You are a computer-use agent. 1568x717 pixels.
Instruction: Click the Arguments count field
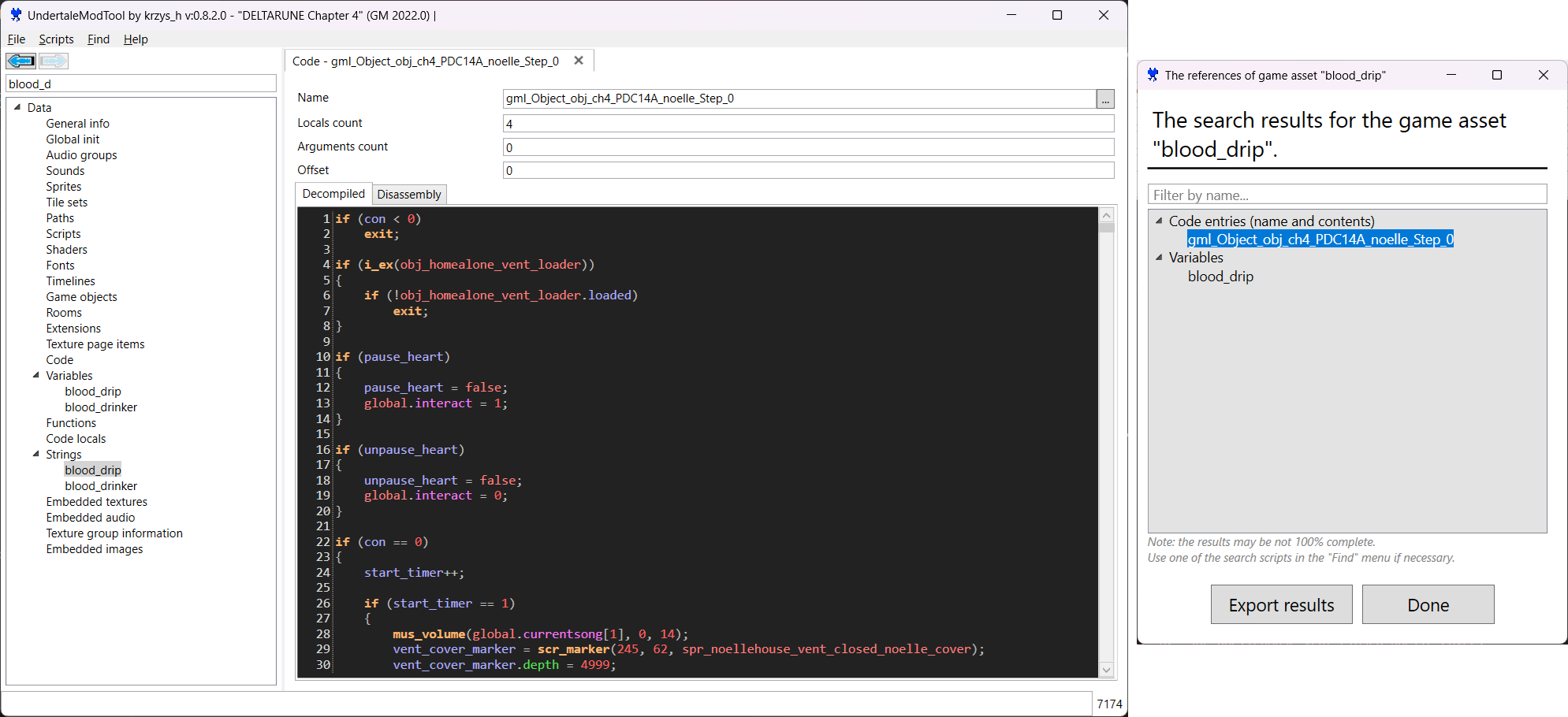point(808,147)
